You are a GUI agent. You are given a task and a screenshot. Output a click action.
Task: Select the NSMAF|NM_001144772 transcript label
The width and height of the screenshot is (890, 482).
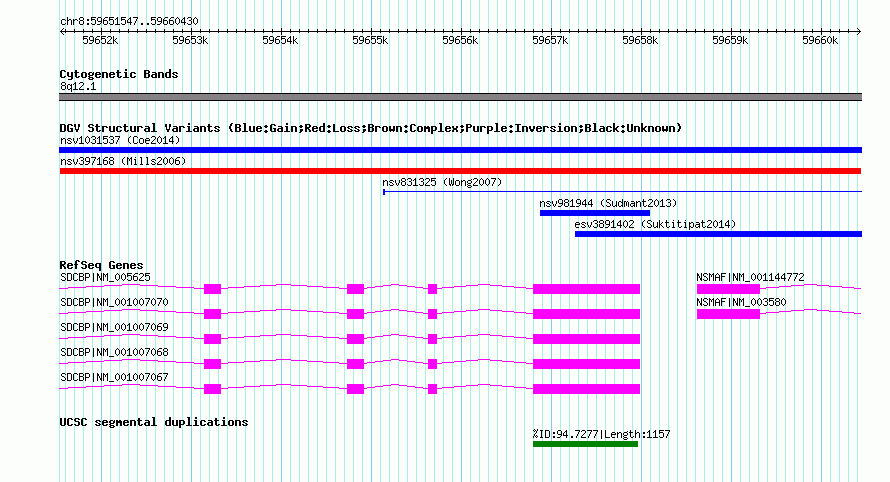(750, 278)
